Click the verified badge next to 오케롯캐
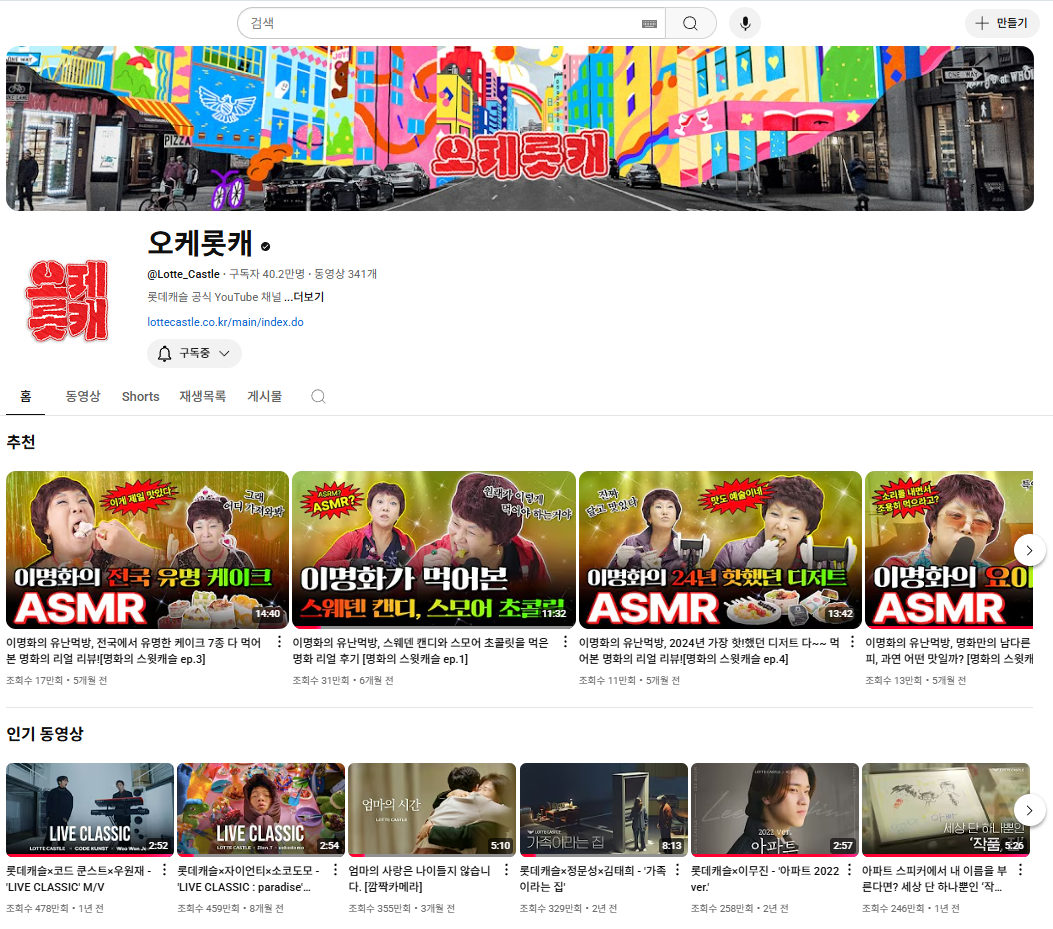The width and height of the screenshot is (1053, 929). click(266, 247)
